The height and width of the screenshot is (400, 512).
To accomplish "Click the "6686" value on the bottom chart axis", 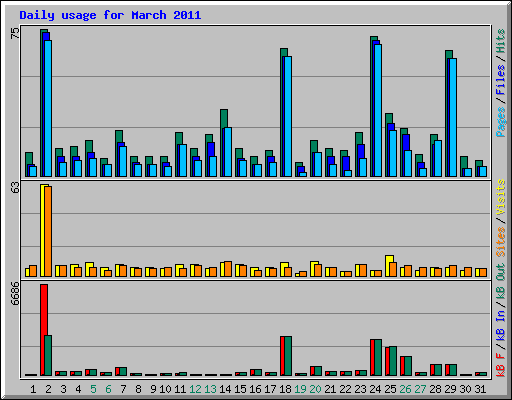I will (x=15, y=293).
